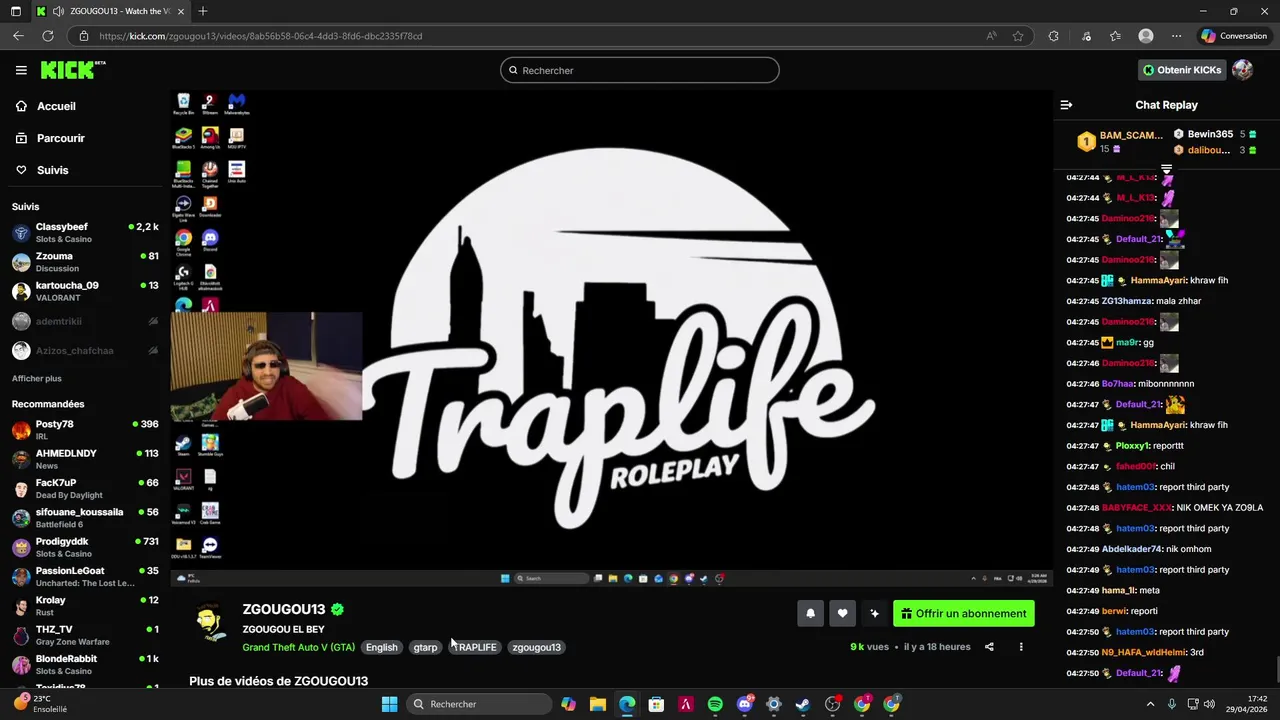Open Classybeef followed channel
Viewport: 1280px width, 720px height.
pos(85,233)
